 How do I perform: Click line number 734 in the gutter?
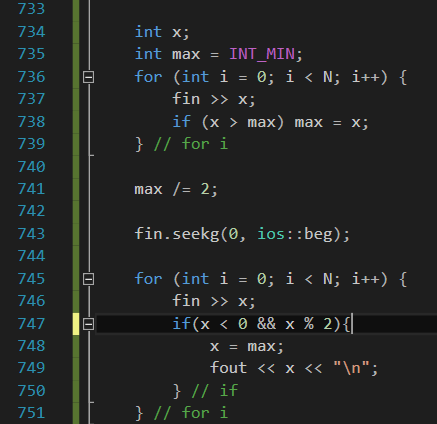(31, 32)
